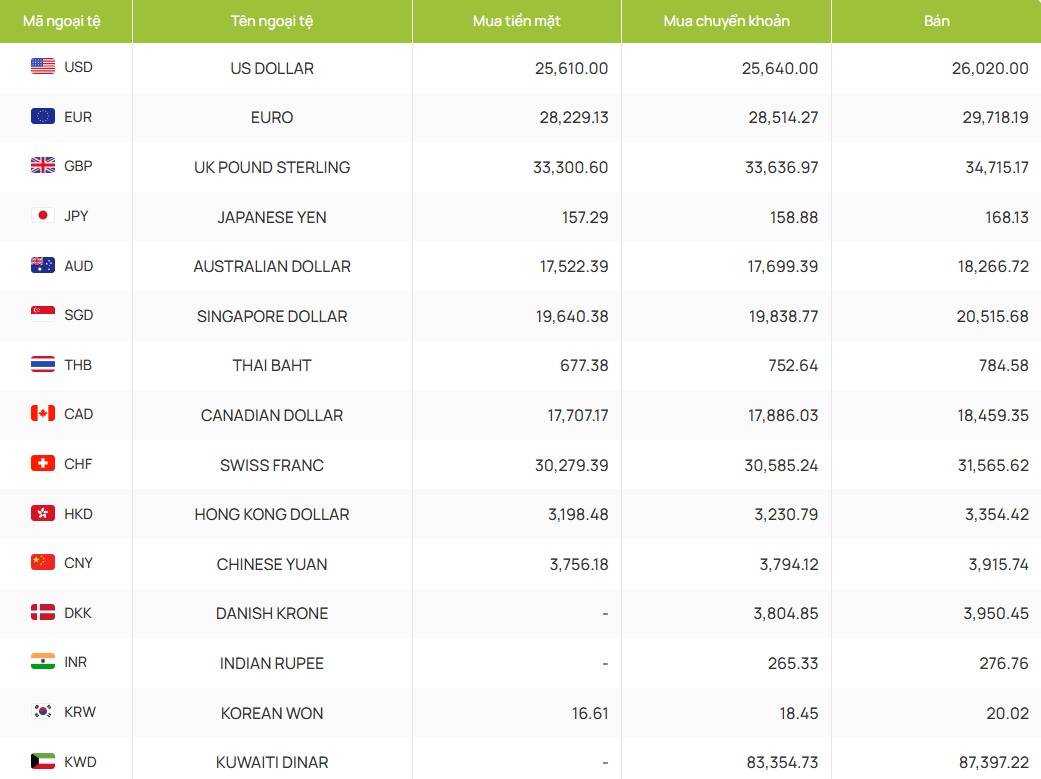The width and height of the screenshot is (1041, 779).
Task: Click the Kuwait flag icon beside KWD
Action: coord(42,761)
